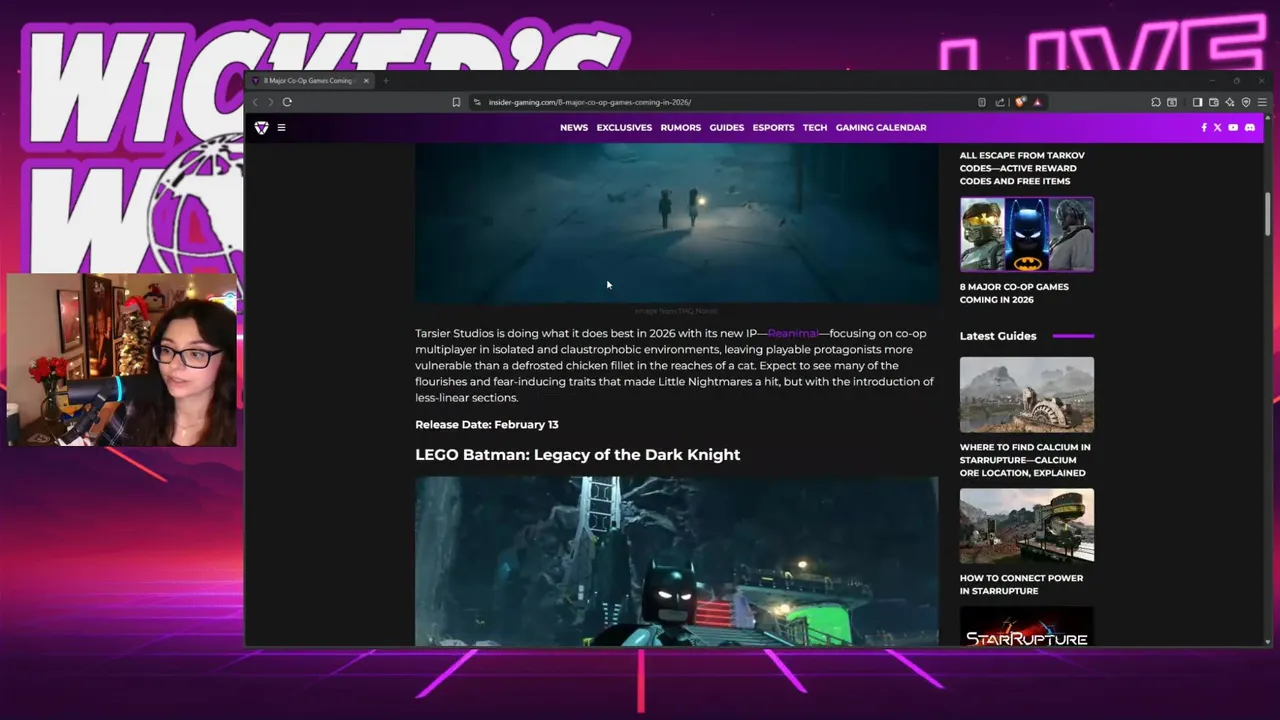Open the X social icon in the header

coord(1218,128)
